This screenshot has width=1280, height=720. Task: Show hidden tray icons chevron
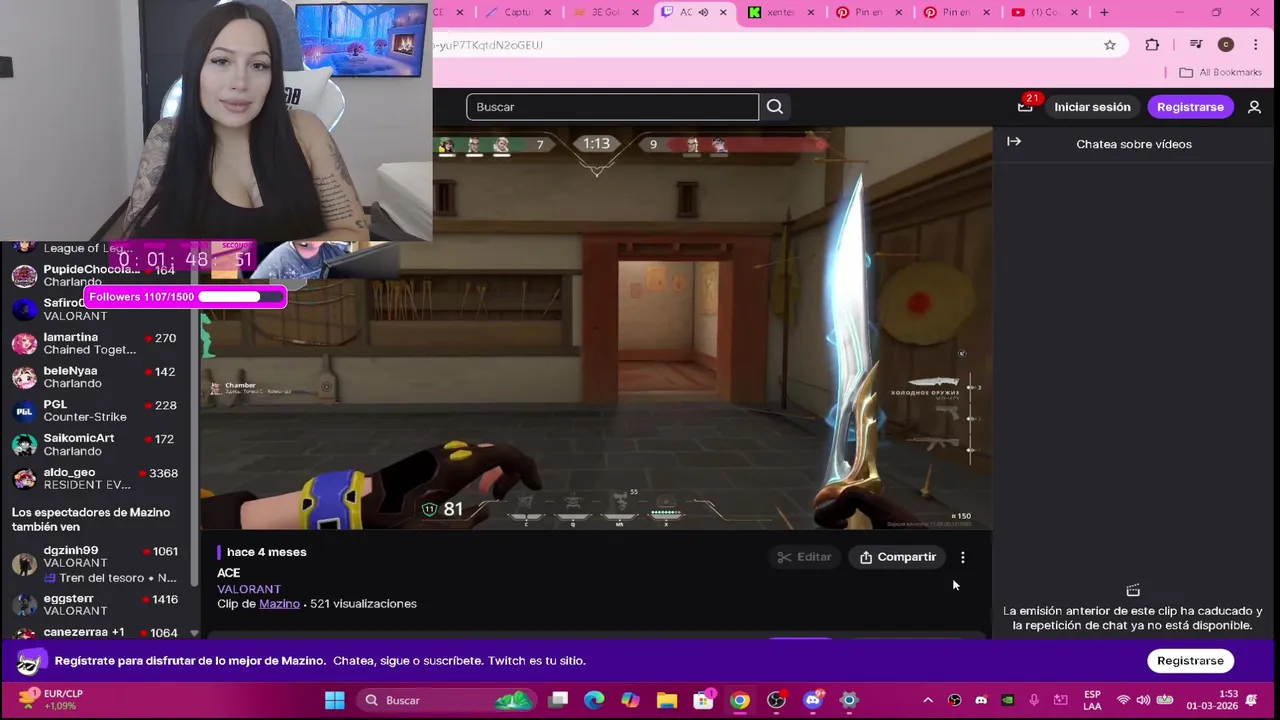tap(927, 700)
